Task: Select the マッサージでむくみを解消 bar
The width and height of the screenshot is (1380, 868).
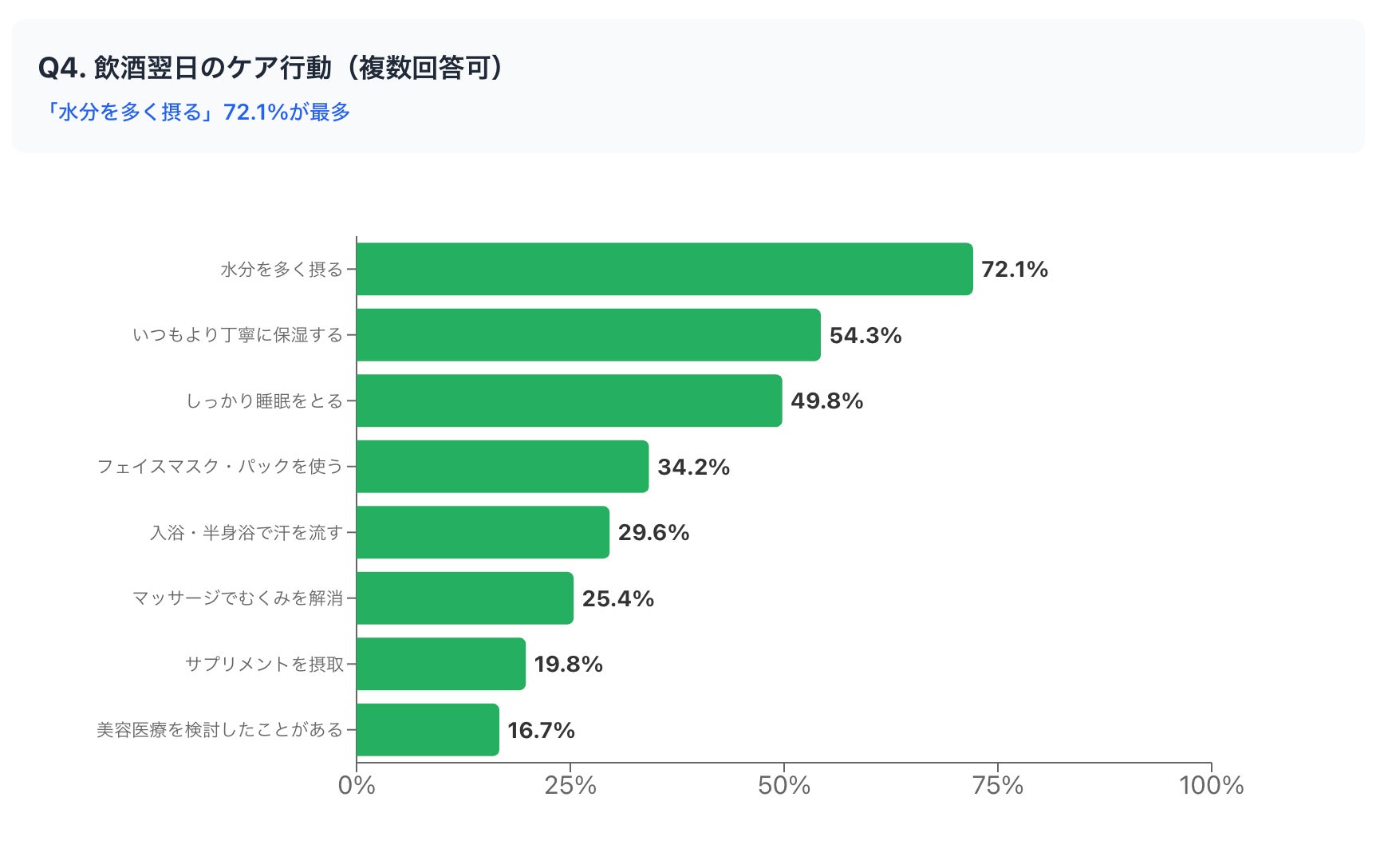Action: [465, 598]
